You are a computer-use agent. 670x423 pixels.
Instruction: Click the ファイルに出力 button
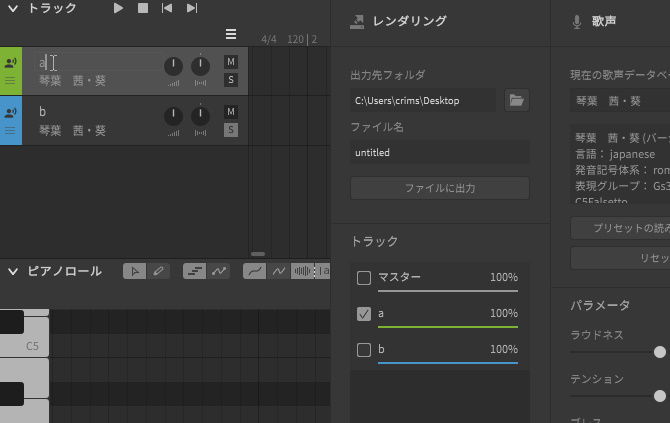(440, 188)
